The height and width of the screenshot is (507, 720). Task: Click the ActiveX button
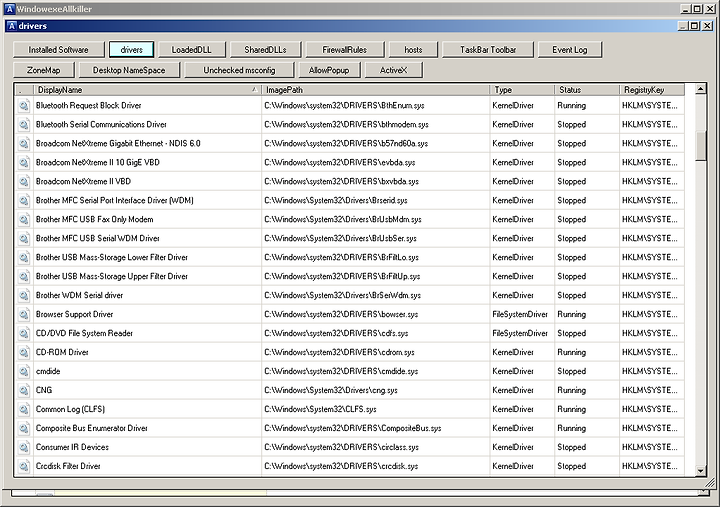click(394, 70)
